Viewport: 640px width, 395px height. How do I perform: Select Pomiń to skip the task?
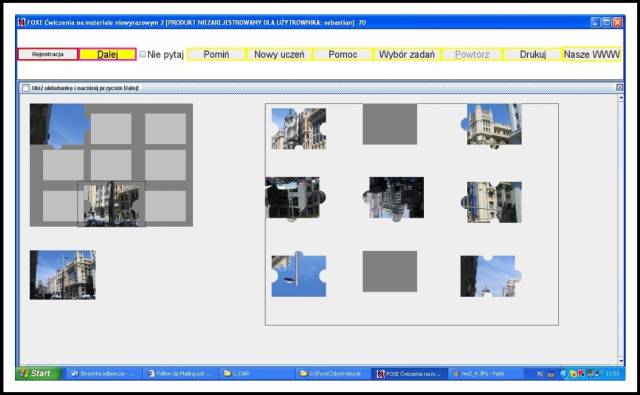[216, 54]
